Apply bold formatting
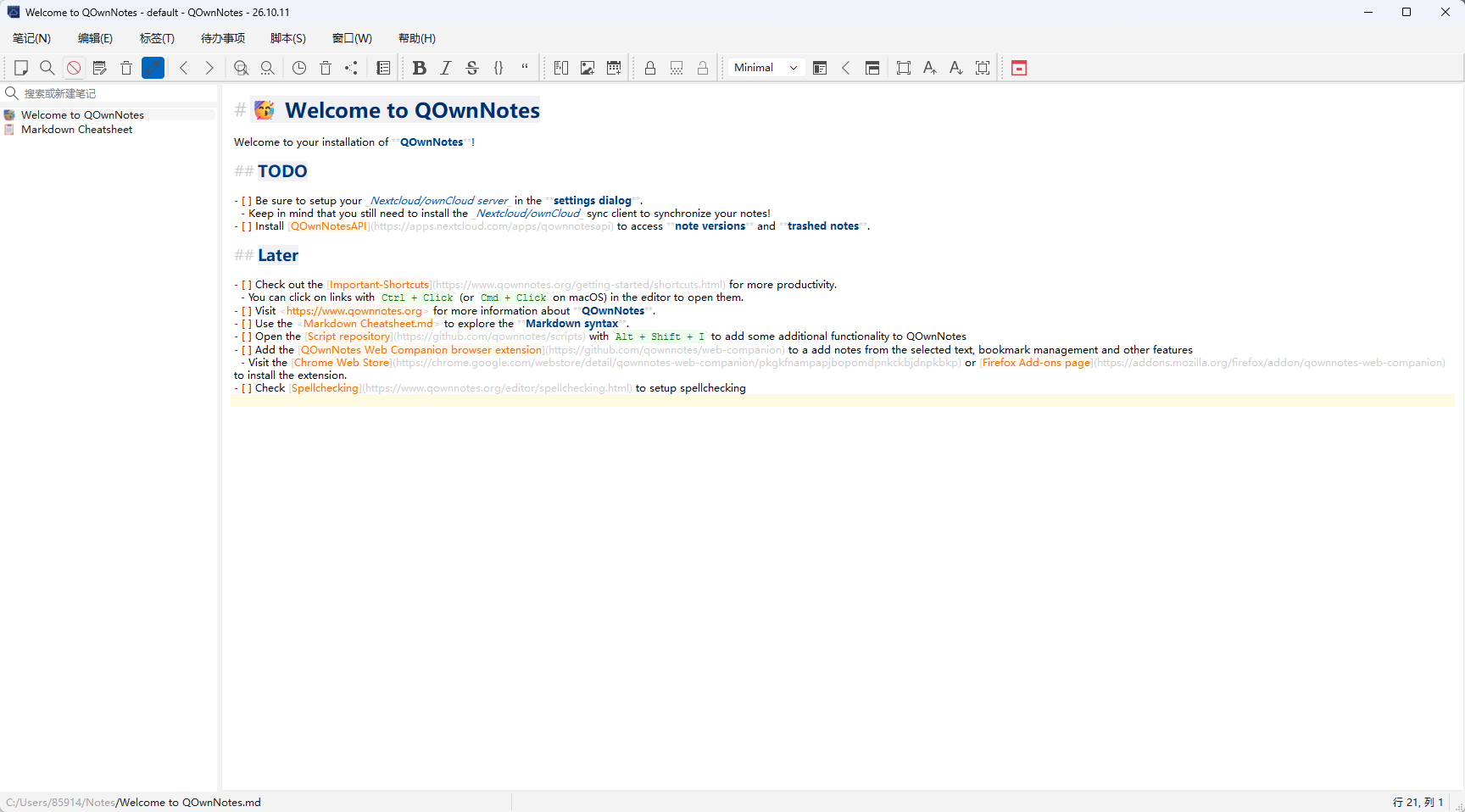Screen dimensions: 1465x812 pos(419,68)
